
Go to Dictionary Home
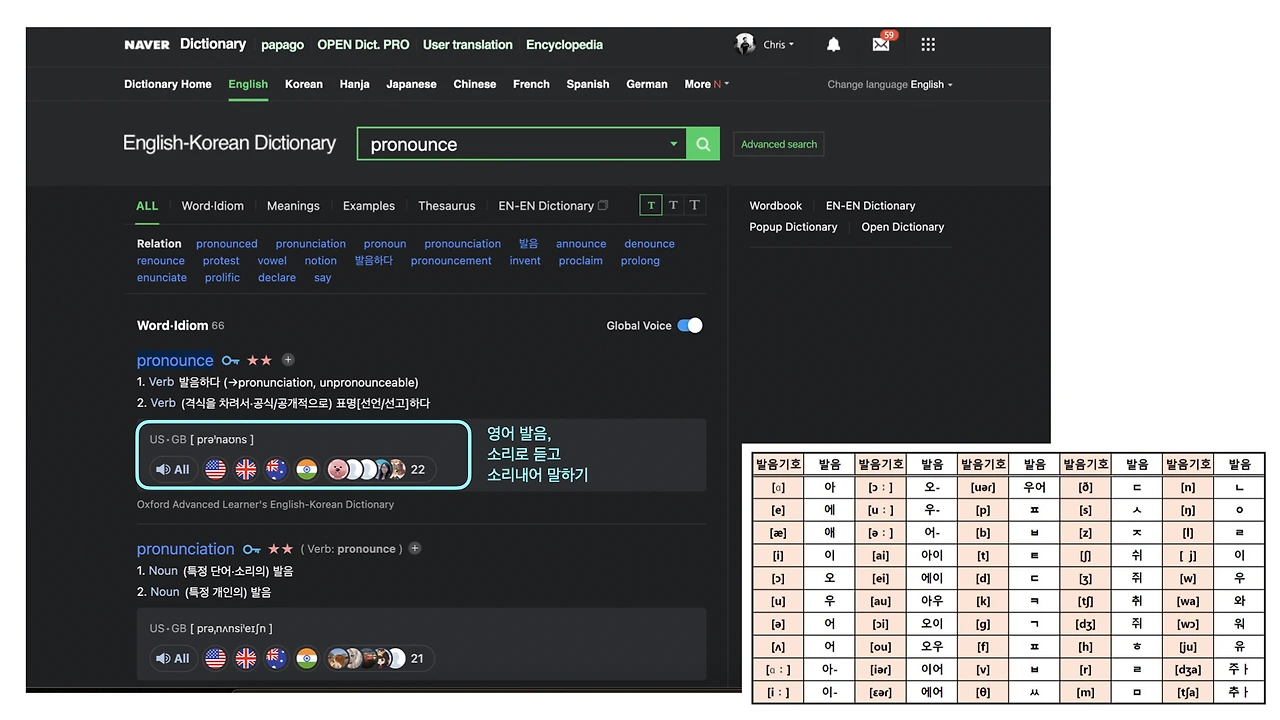coord(168,84)
